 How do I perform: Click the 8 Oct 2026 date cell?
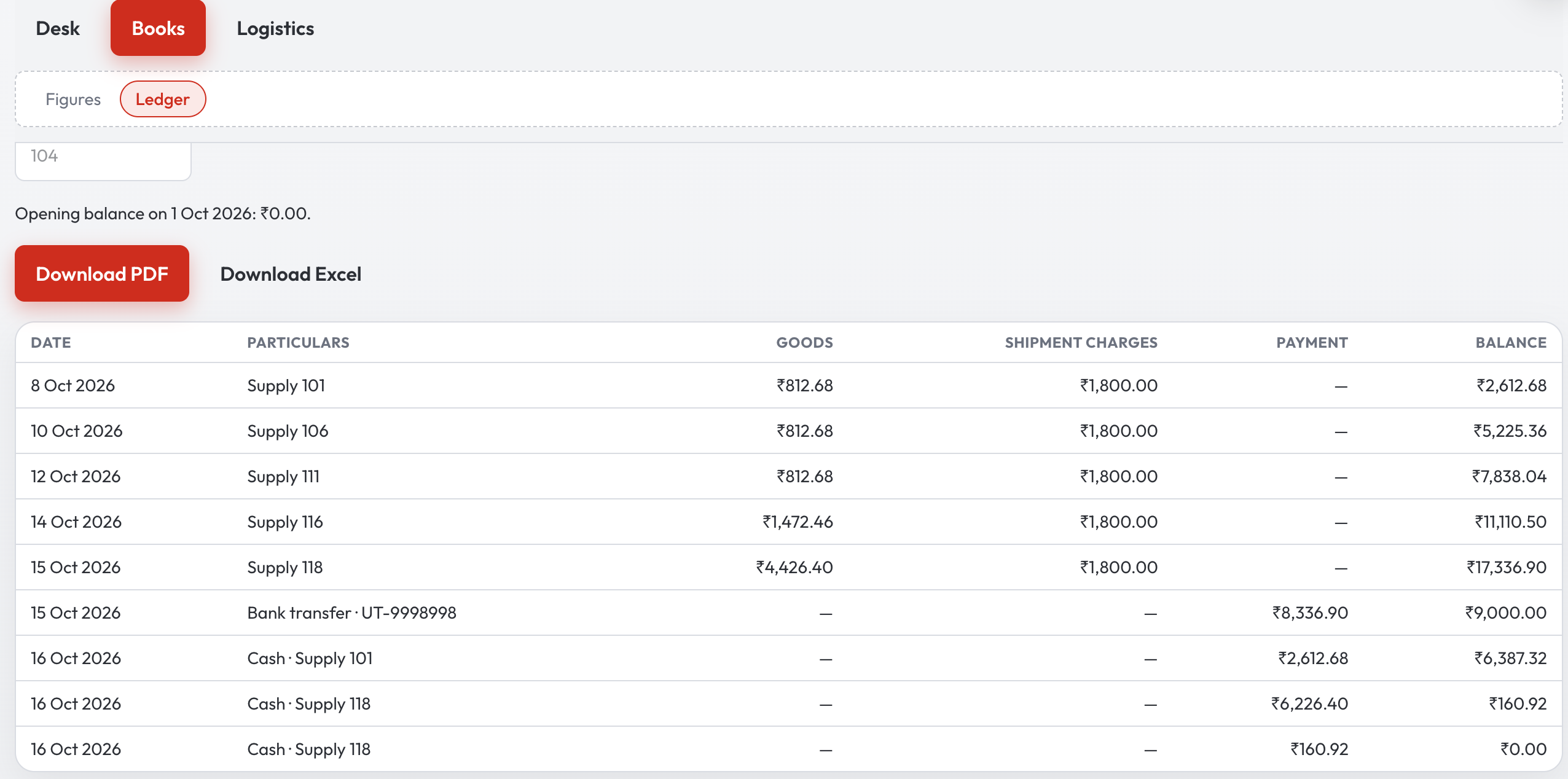pos(73,385)
